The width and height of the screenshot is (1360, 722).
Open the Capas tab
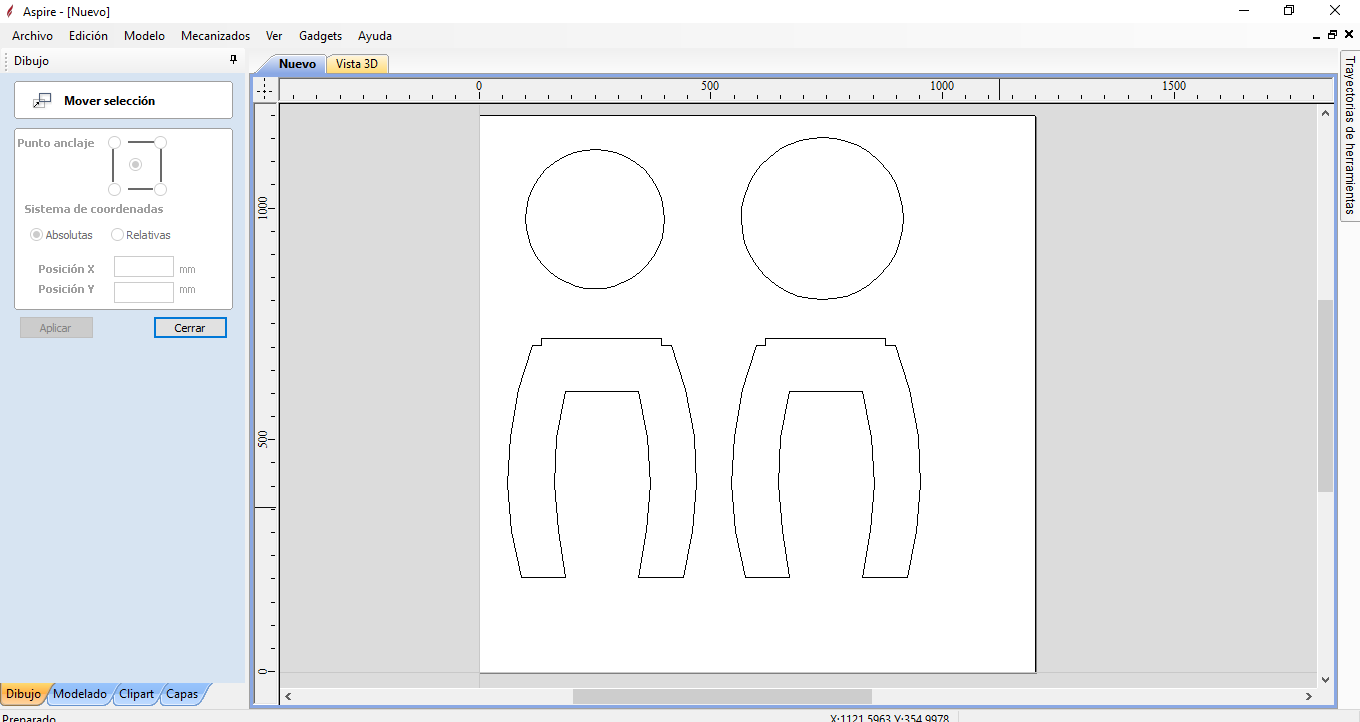coord(182,694)
